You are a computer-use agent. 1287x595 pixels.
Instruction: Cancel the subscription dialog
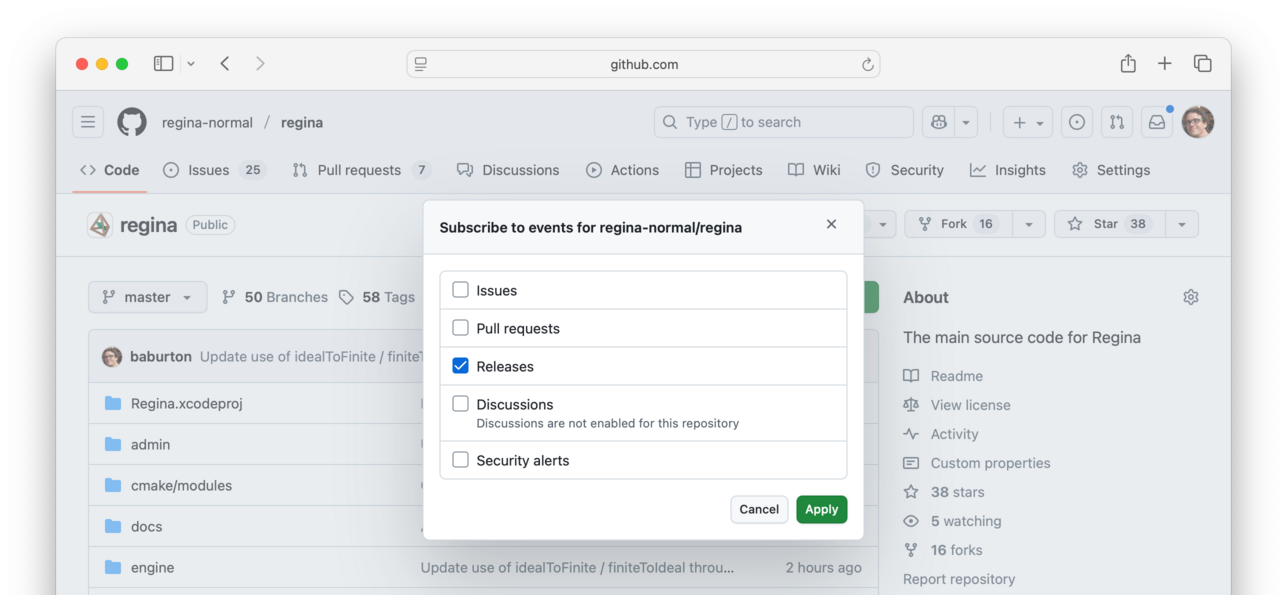coord(759,509)
